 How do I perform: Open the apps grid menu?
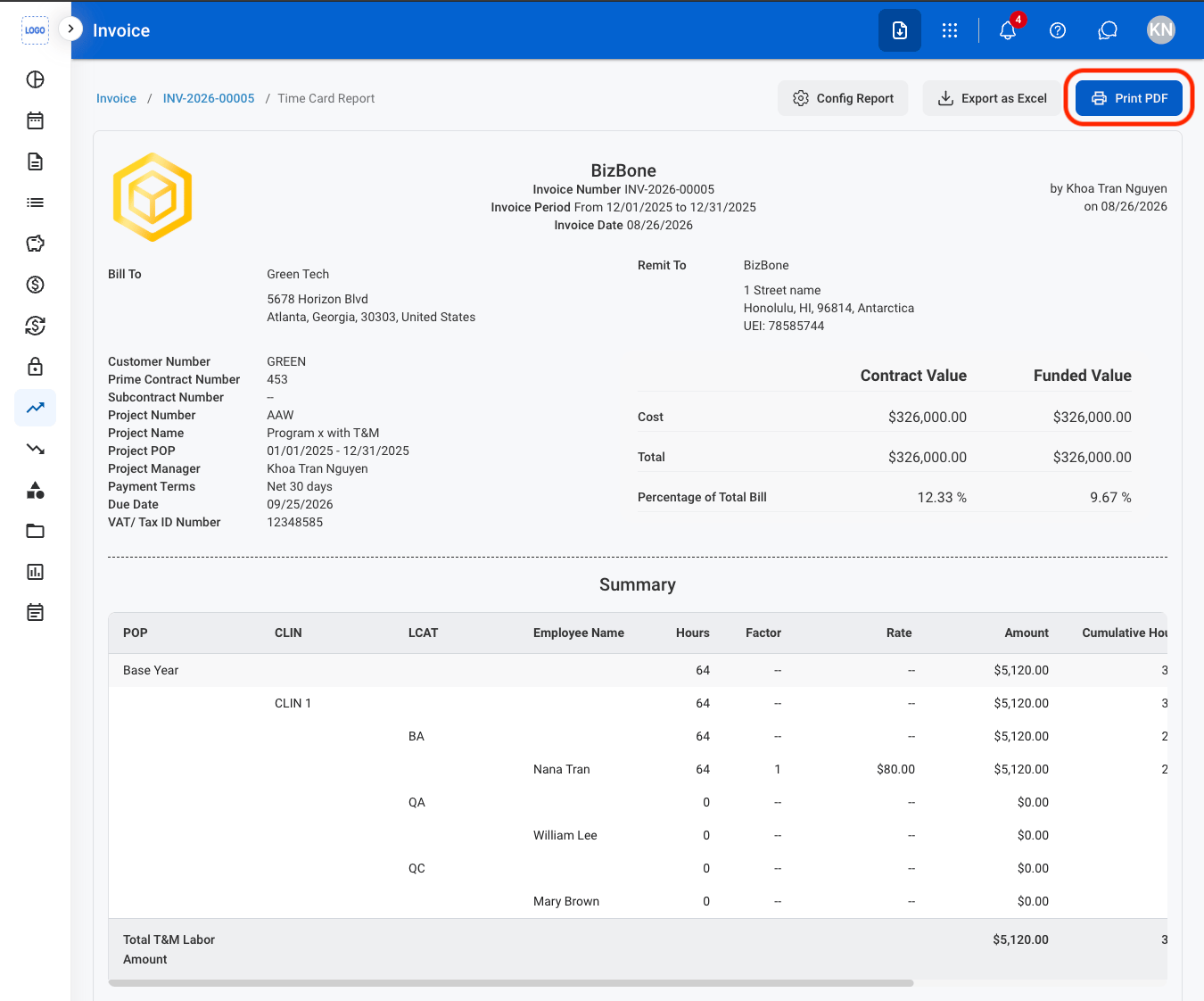tap(950, 30)
